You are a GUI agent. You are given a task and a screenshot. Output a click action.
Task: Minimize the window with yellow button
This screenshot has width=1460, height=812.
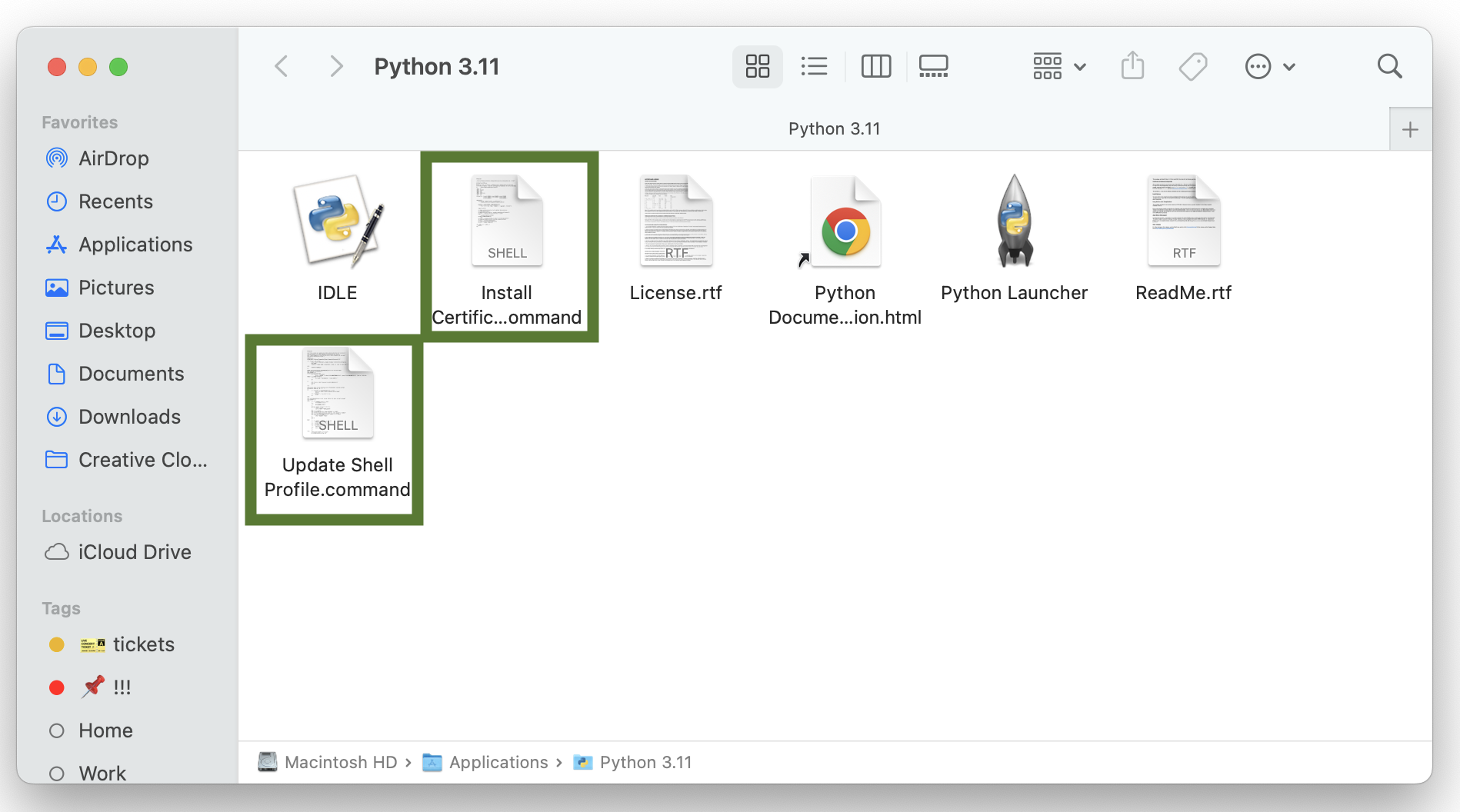[88, 67]
